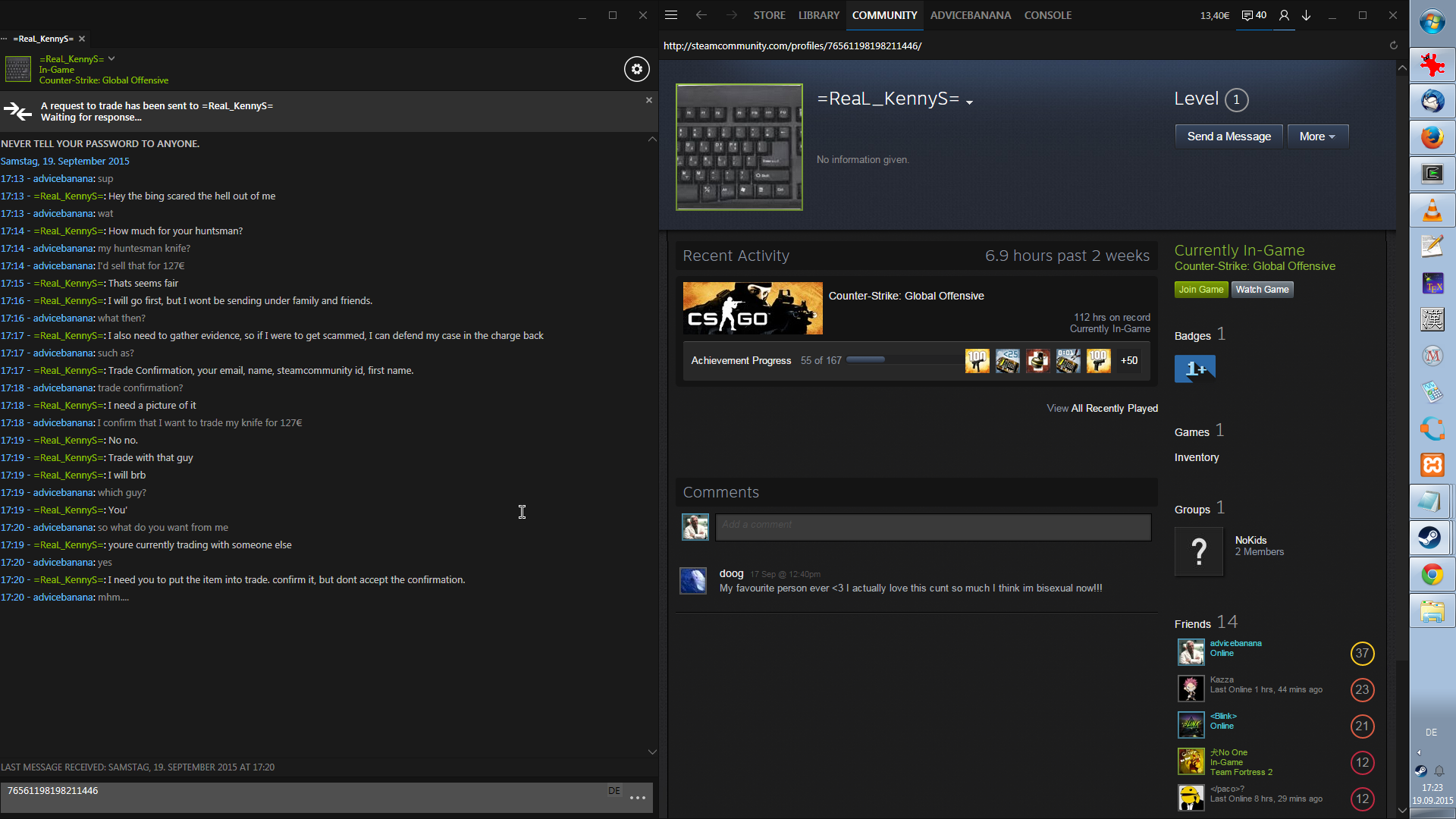Open friends list person icon

coord(1284,15)
